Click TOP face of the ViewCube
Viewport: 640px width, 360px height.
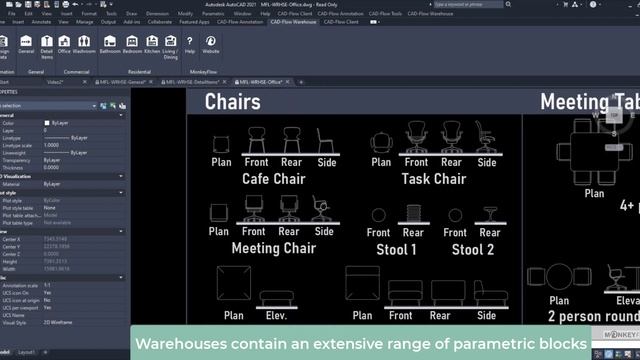coord(614,115)
